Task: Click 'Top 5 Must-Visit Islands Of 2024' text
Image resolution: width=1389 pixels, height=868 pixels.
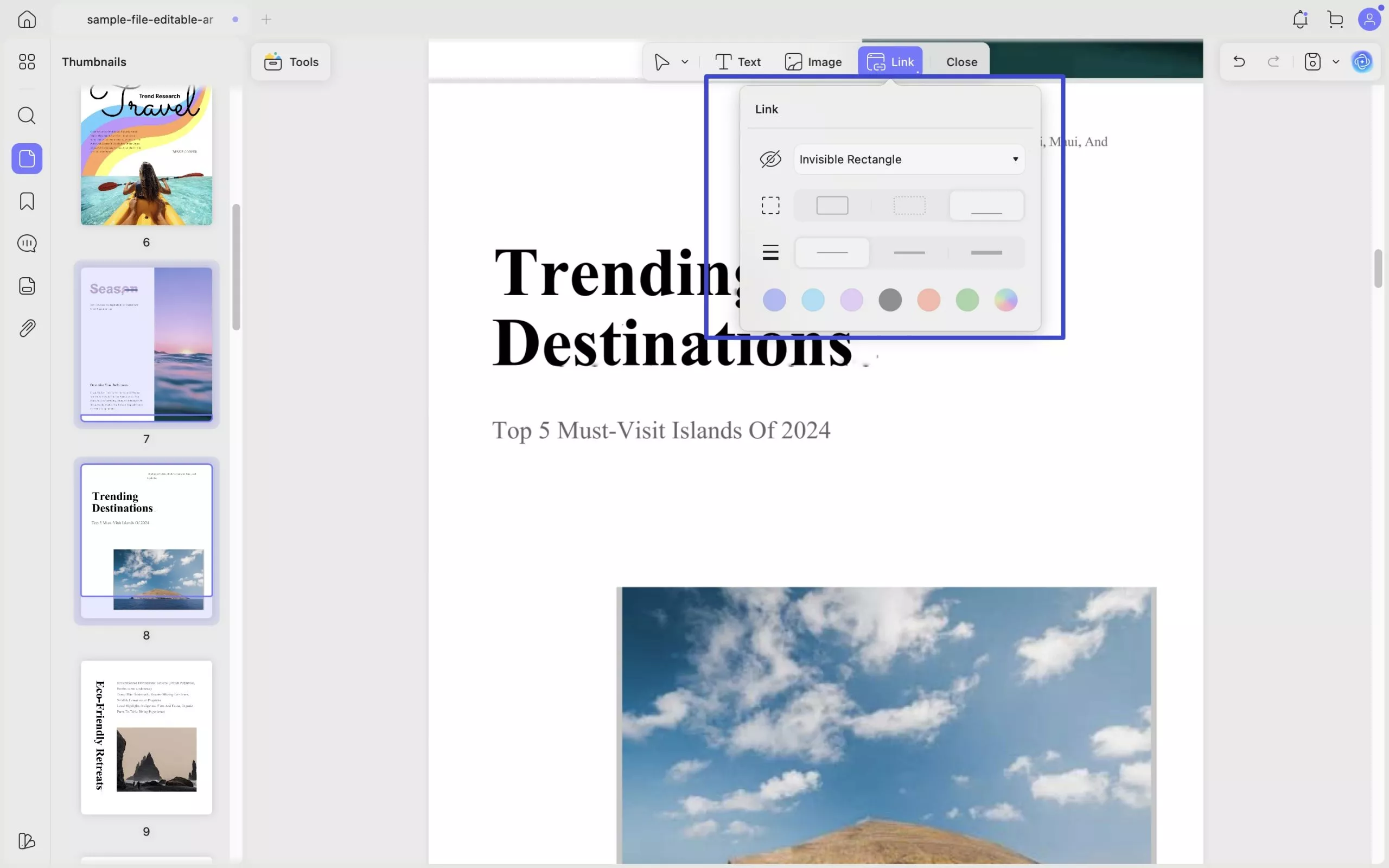Action: (661, 430)
